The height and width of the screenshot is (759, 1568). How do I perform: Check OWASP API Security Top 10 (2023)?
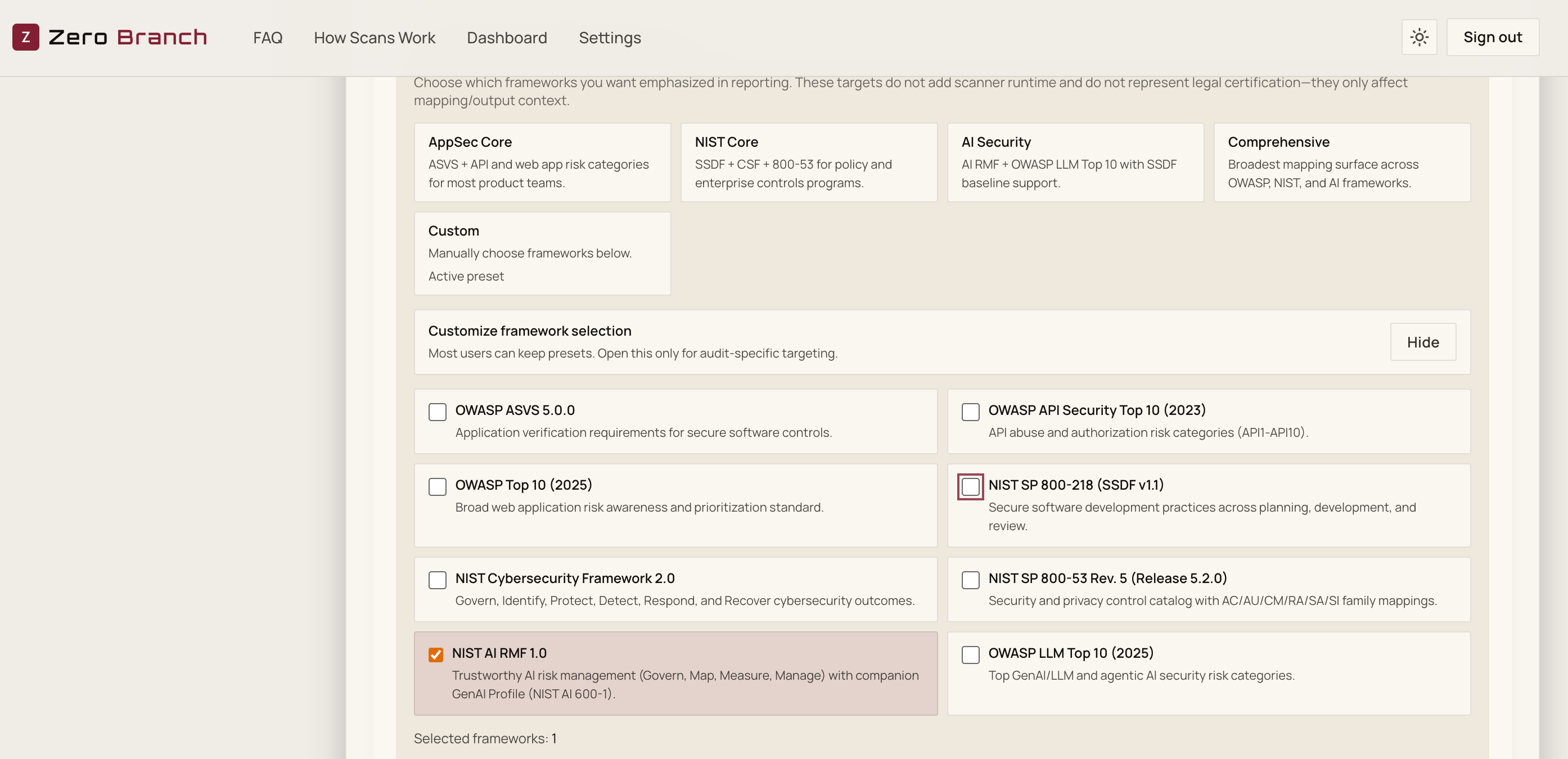pos(970,412)
